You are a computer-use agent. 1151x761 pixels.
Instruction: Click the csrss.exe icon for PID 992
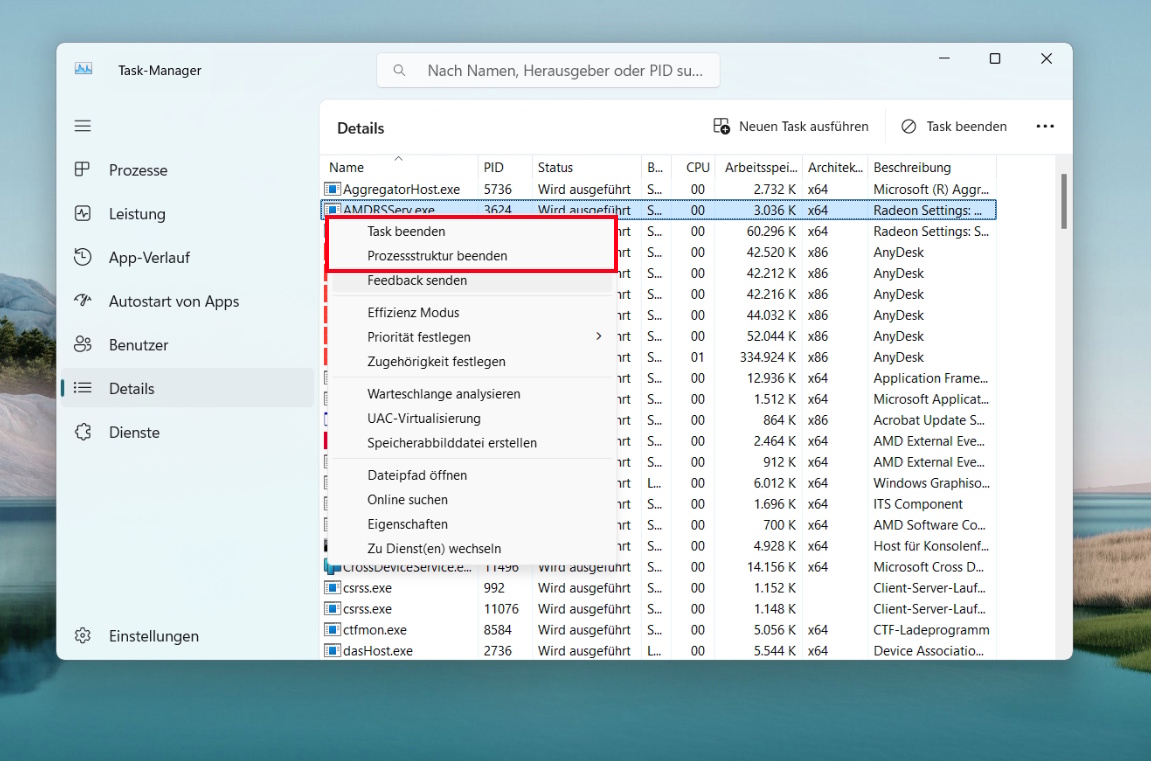pos(333,588)
